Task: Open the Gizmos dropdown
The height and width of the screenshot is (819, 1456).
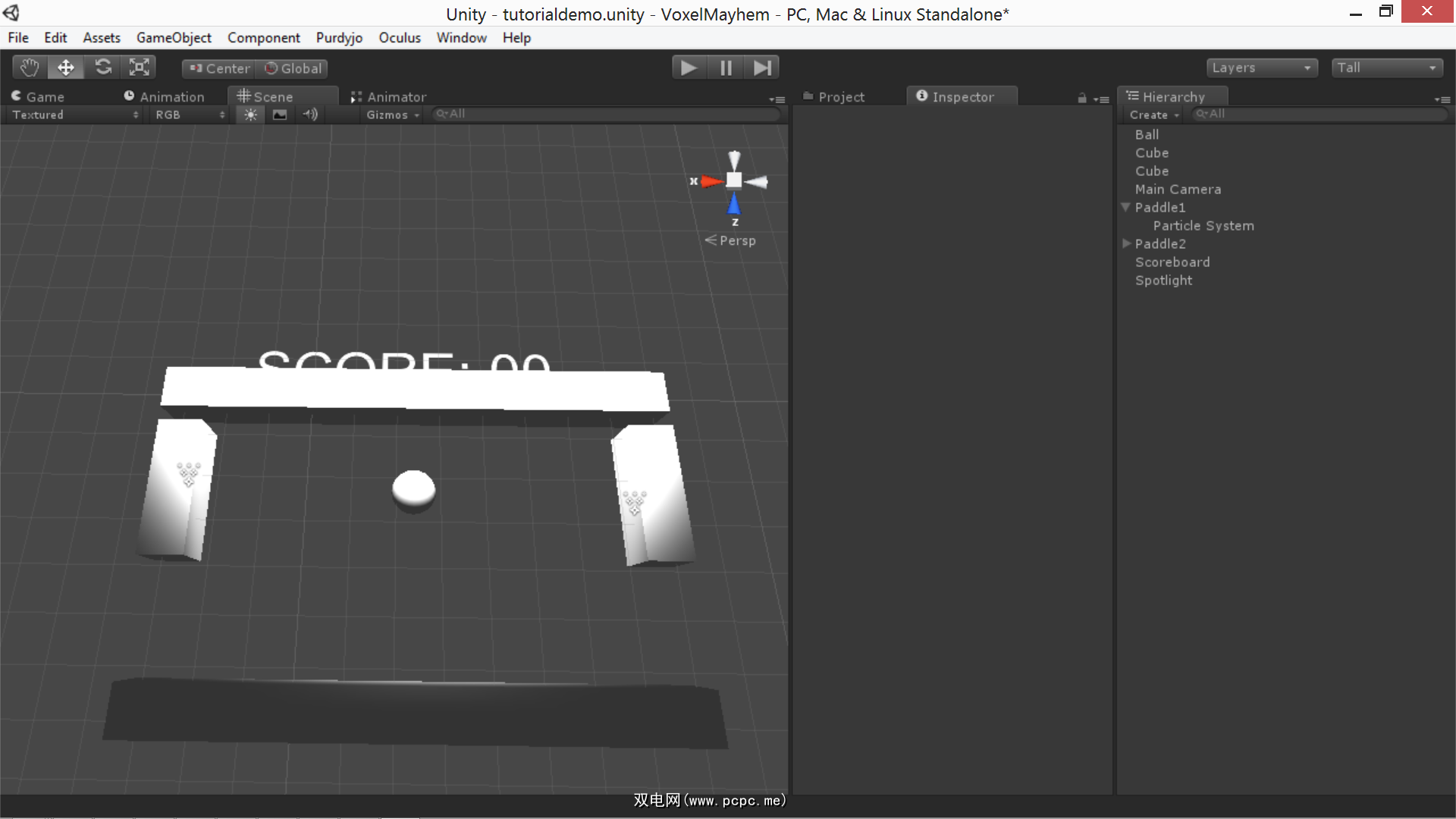Action: [392, 115]
